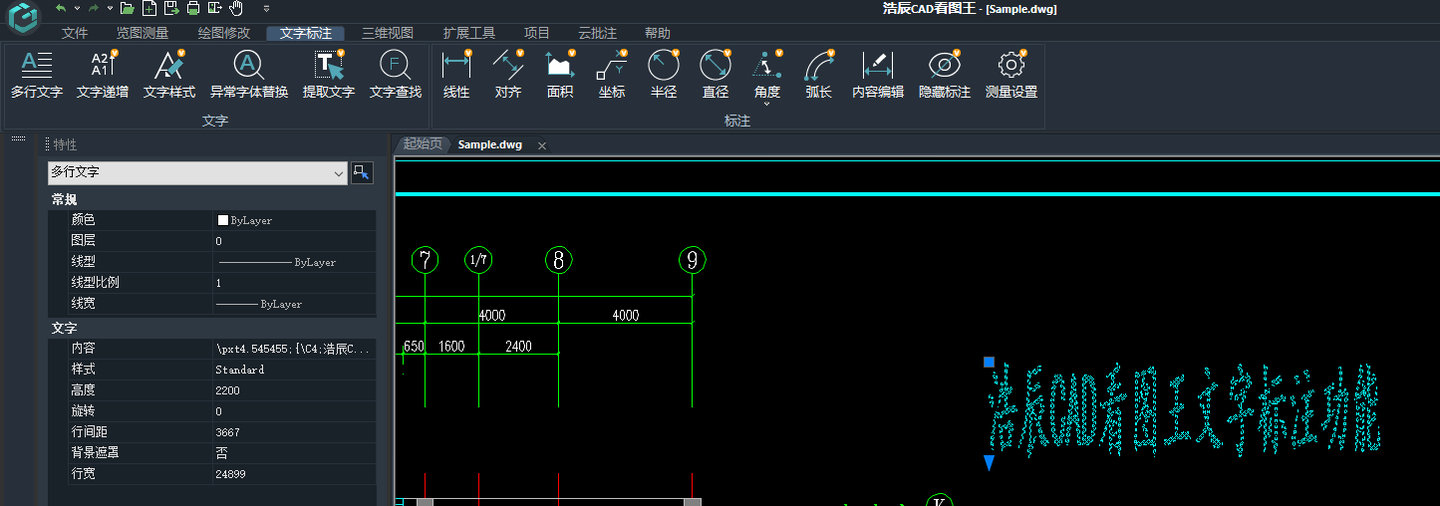Screen dimensions: 1440x506
Task: Open the 扩展工具 tab
Action: [469, 33]
